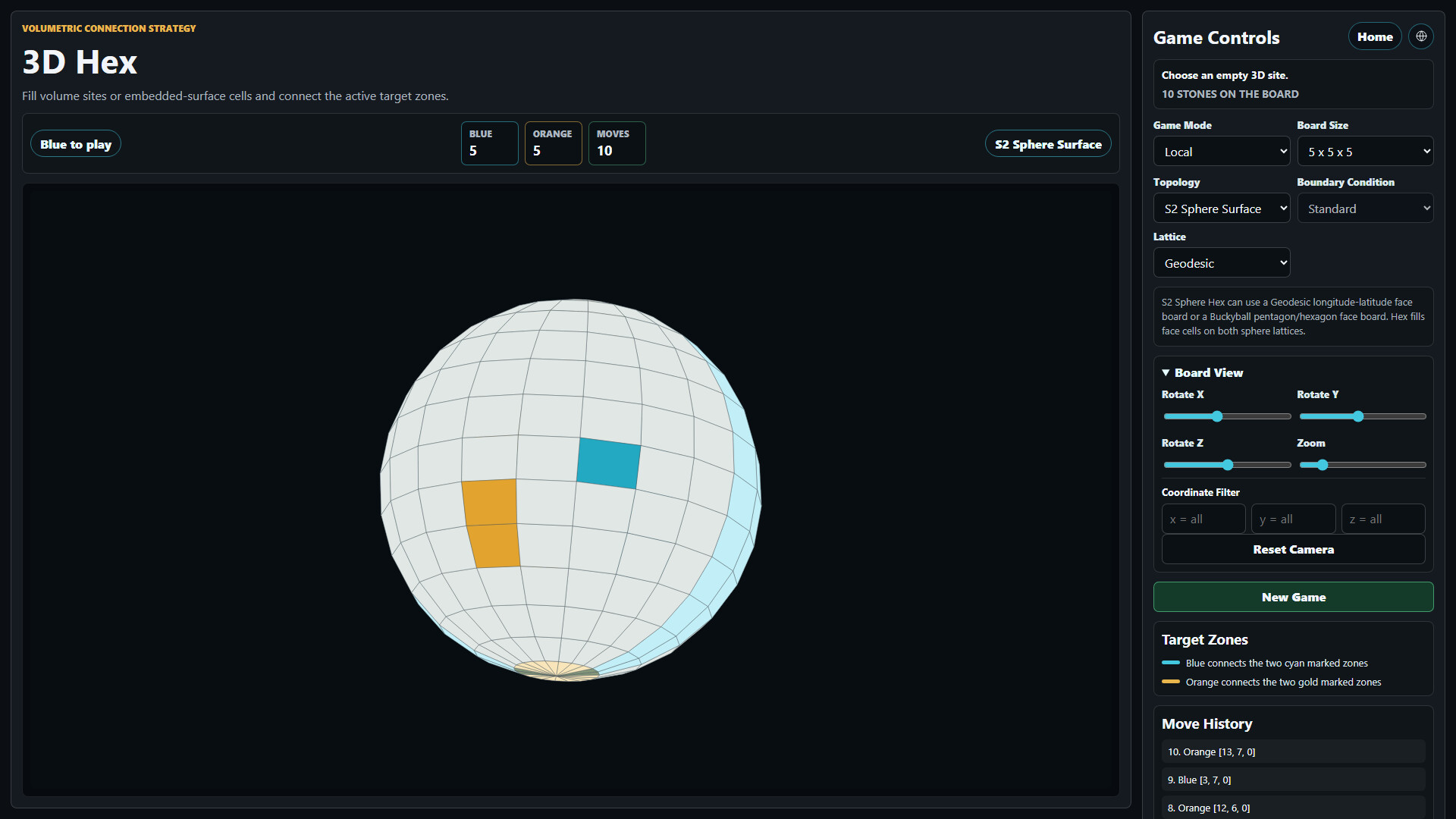This screenshot has height=819, width=1456.
Task: Adjust the Rotate Z slider
Action: coord(1227,465)
